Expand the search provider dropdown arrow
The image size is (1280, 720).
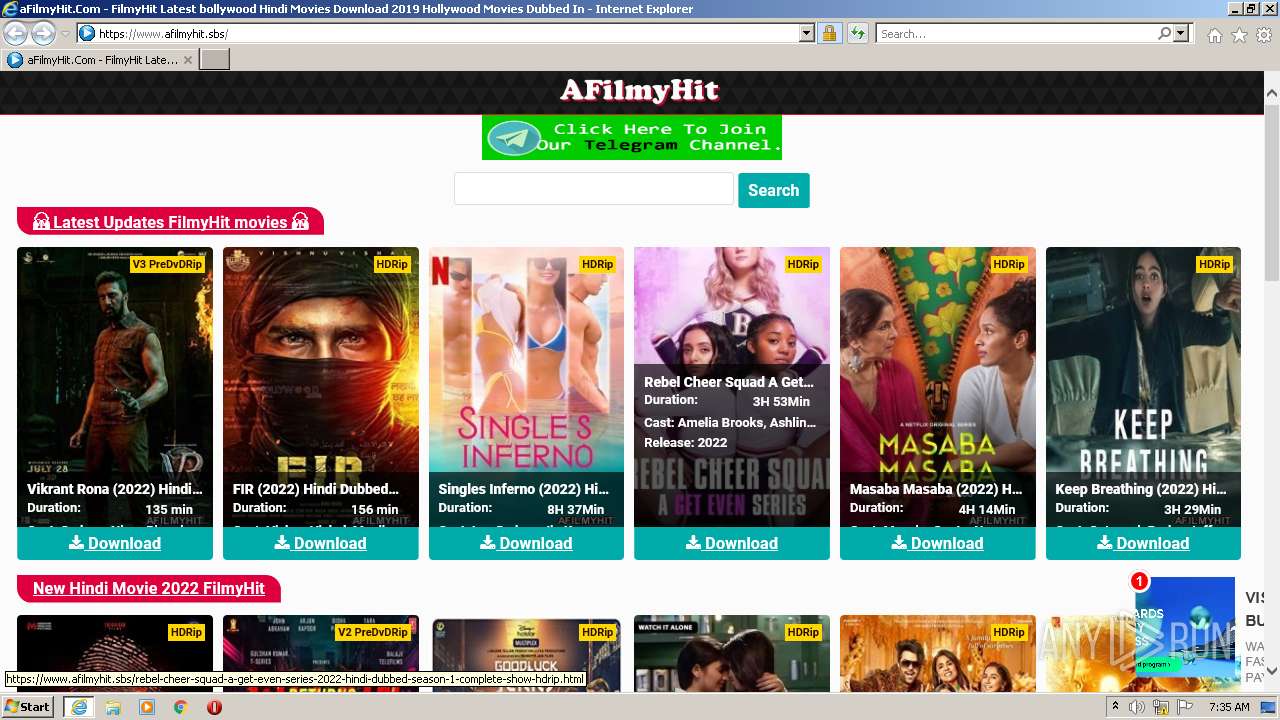pyautogui.click(x=1181, y=33)
